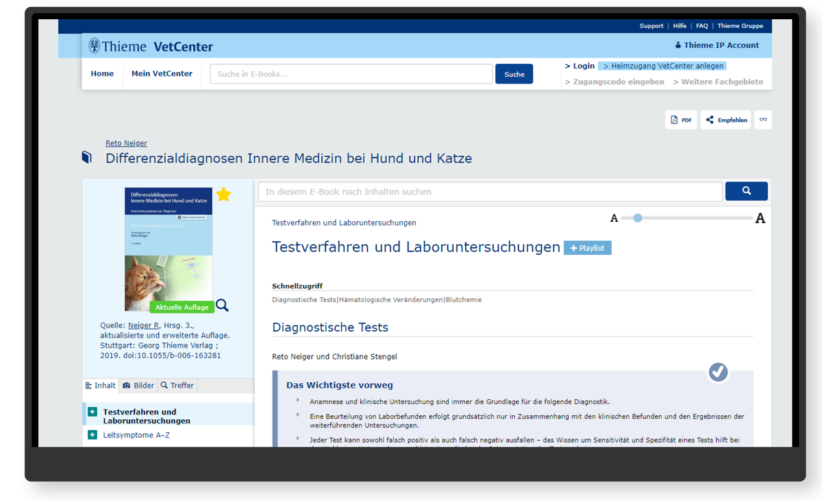
Task: Click the large A font size icon
Action: point(760,219)
